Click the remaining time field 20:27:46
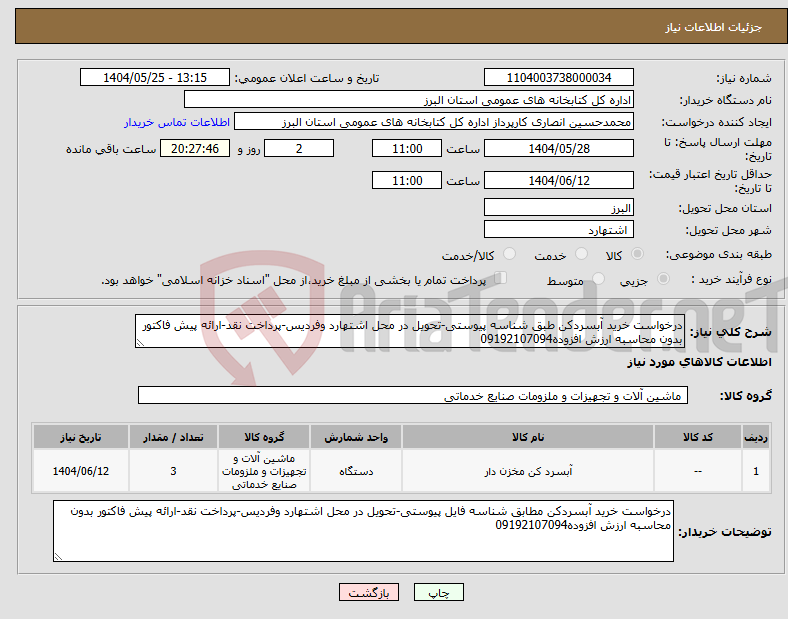This screenshot has height=619, width=788. (195, 148)
